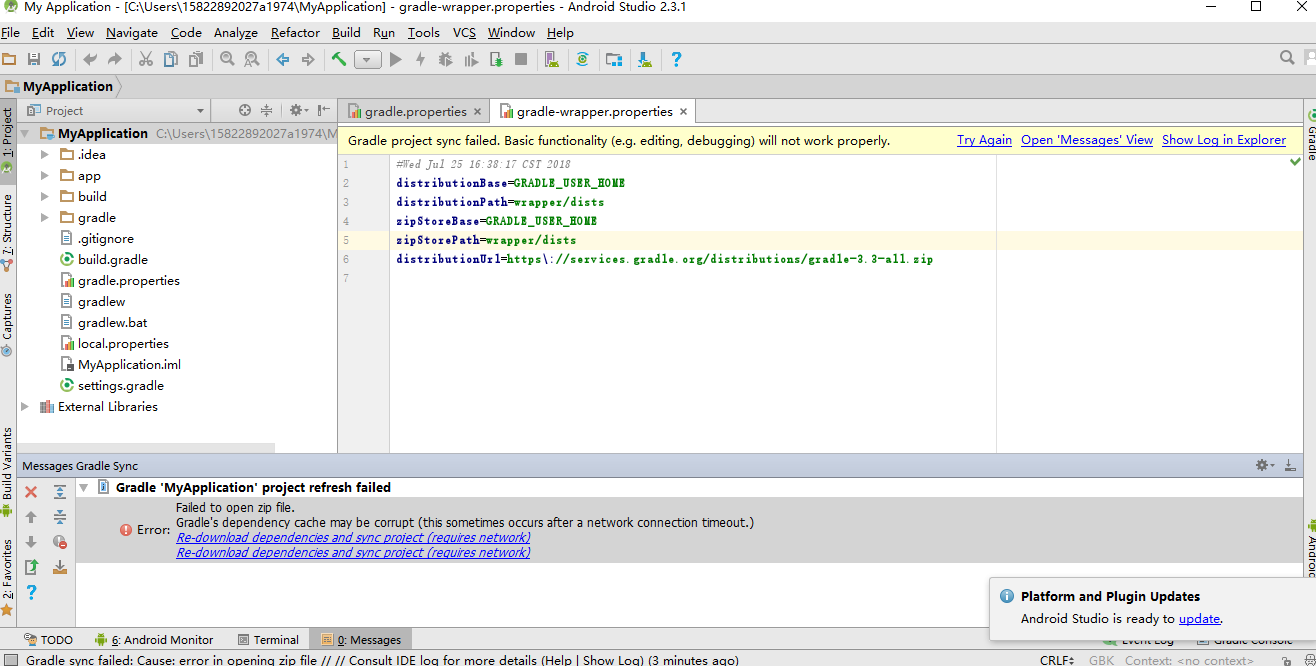1316x666 pixels.
Task: Click the Open folder toolbar icon
Action: pyautogui.click(x=9, y=60)
